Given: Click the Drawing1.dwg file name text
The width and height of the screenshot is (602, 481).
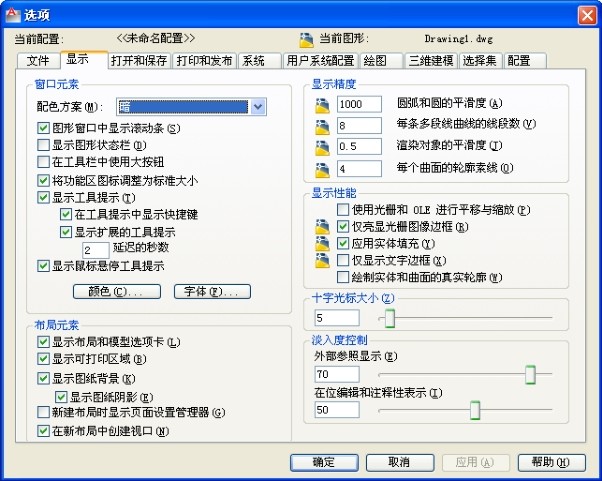Looking at the screenshot, I should pos(458,39).
